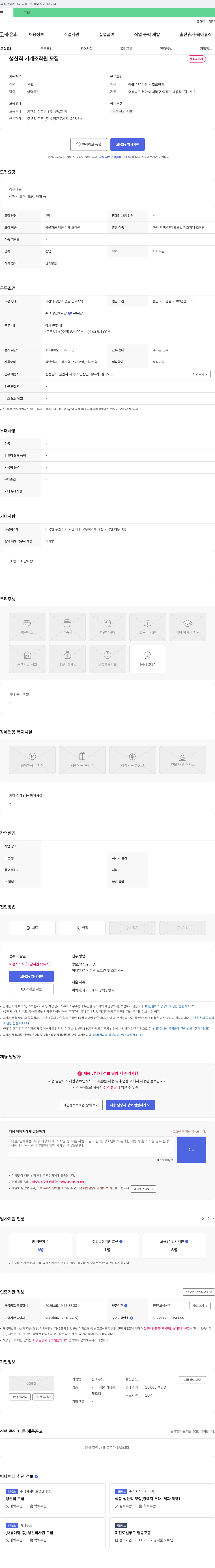Expand 지도 보기 dropdown in 근무 예정지 row
The width and height of the screenshot is (215, 1568).
click(x=200, y=374)
